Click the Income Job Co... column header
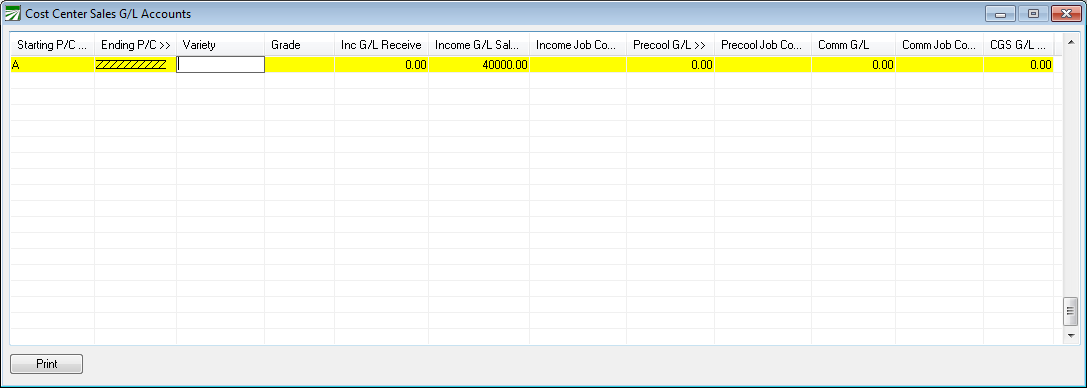This screenshot has width=1087, height=388. coord(578,45)
